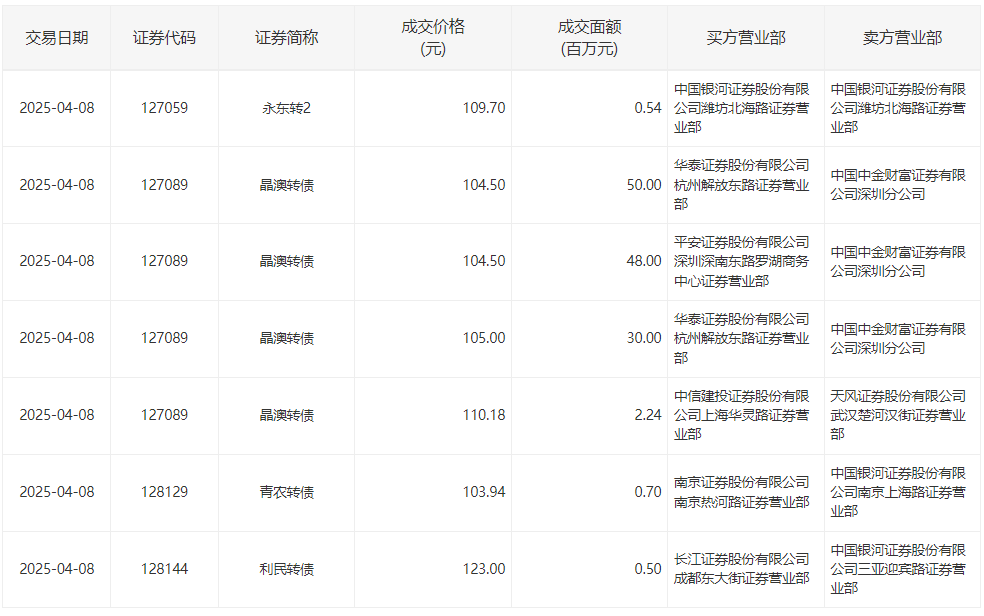The image size is (984, 616).
Task: Sort by the 证券代码 column header
Action: (164, 38)
